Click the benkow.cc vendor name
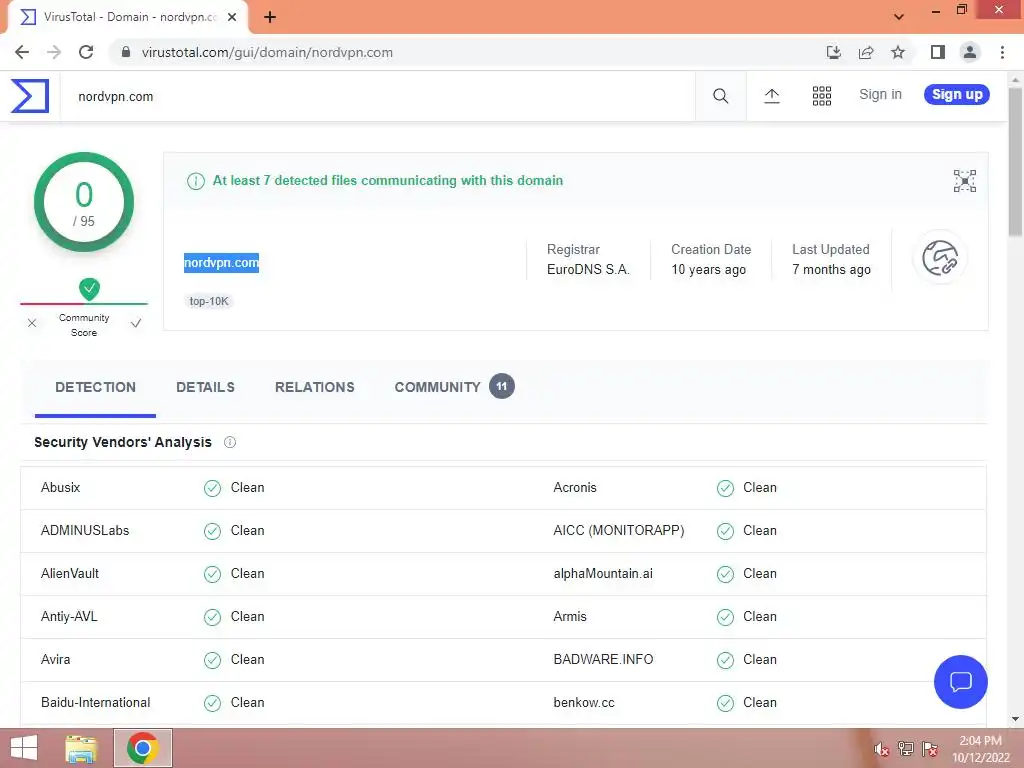This screenshot has width=1024, height=768. point(584,703)
